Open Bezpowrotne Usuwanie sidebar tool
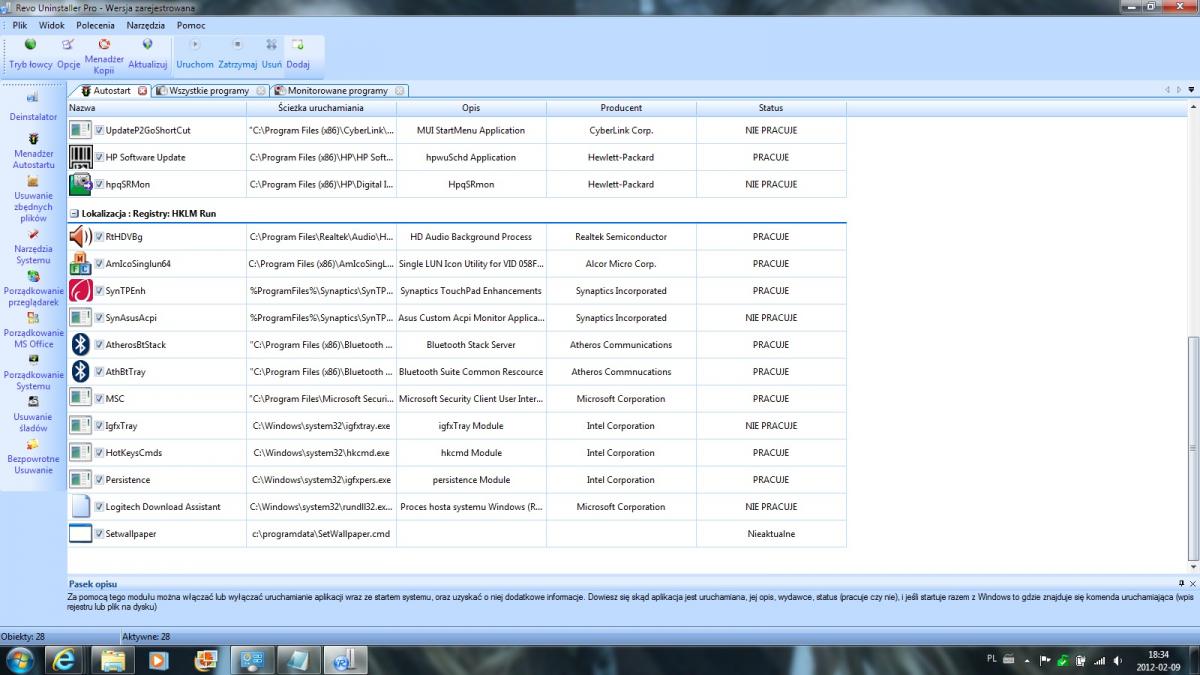This screenshot has width=1200, height=675. point(33,457)
